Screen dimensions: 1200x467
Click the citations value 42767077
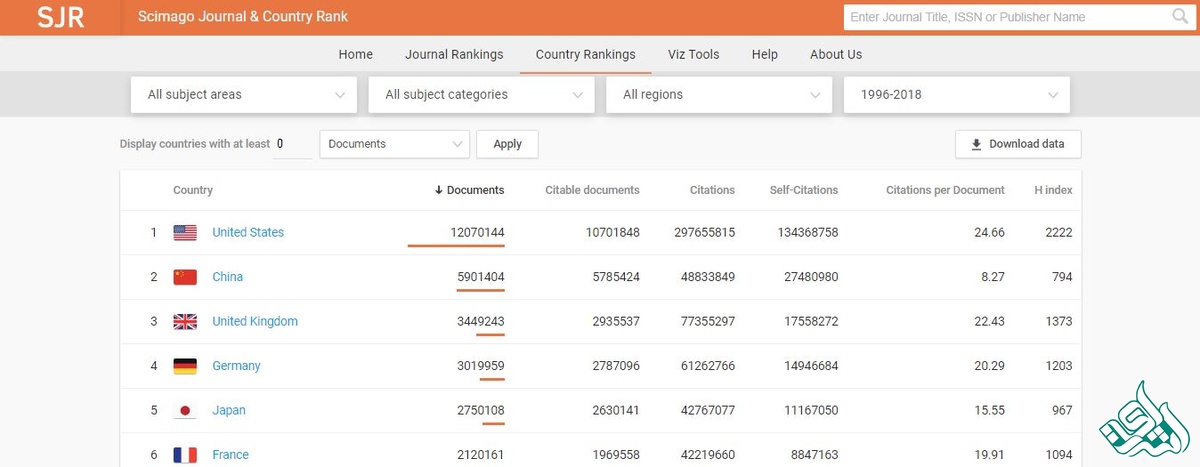(x=707, y=410)
